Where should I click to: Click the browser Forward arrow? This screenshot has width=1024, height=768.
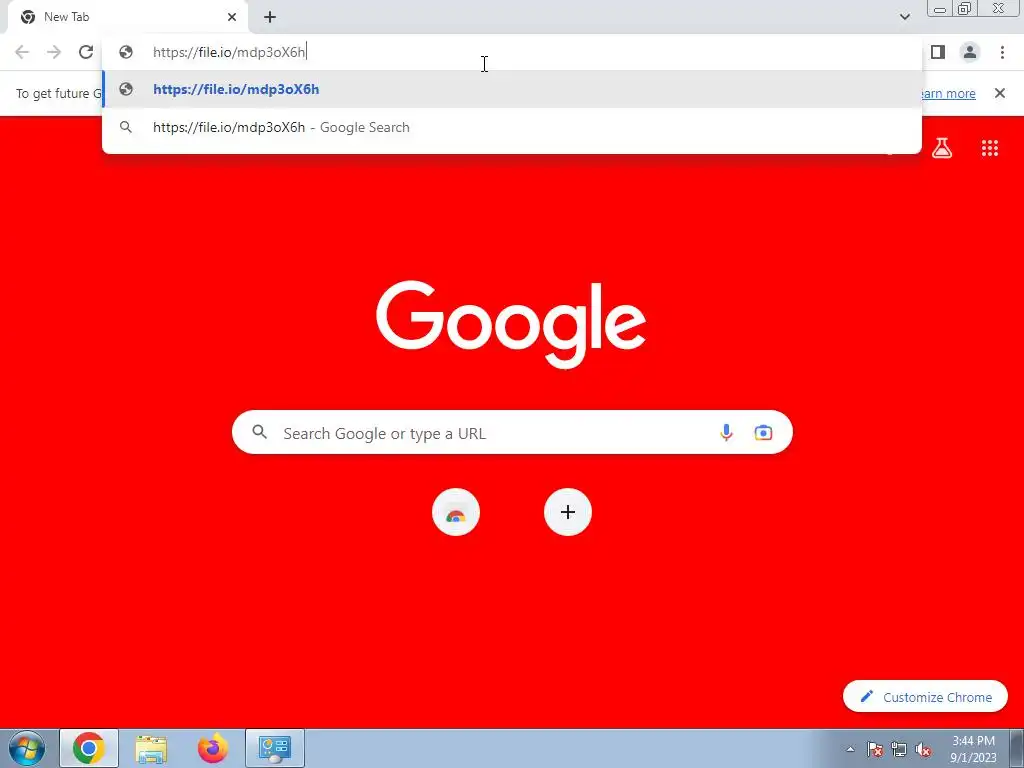(54, 52)
